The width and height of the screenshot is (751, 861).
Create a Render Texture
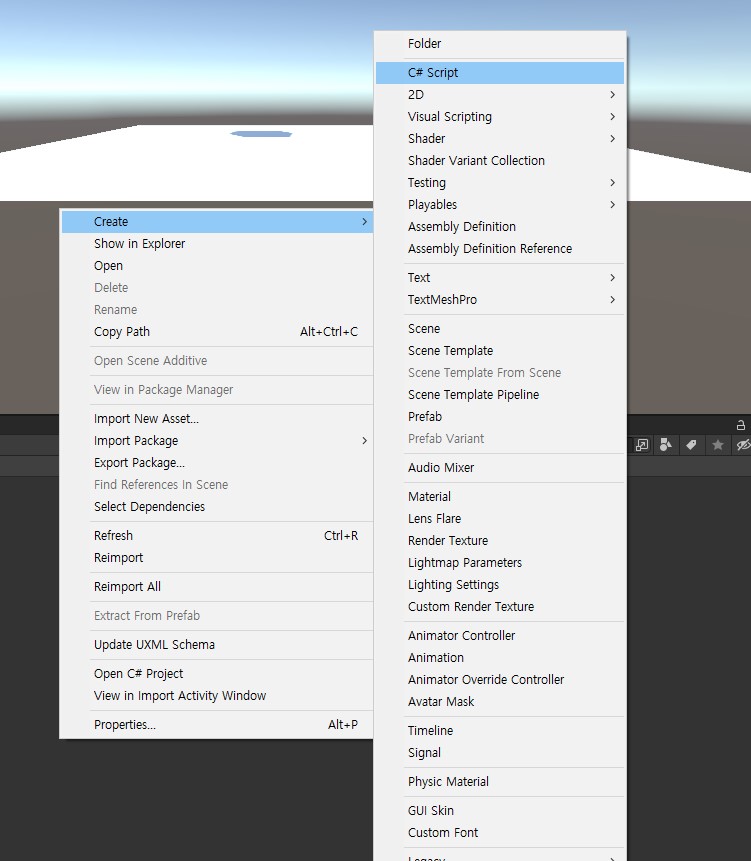(500, 541)
